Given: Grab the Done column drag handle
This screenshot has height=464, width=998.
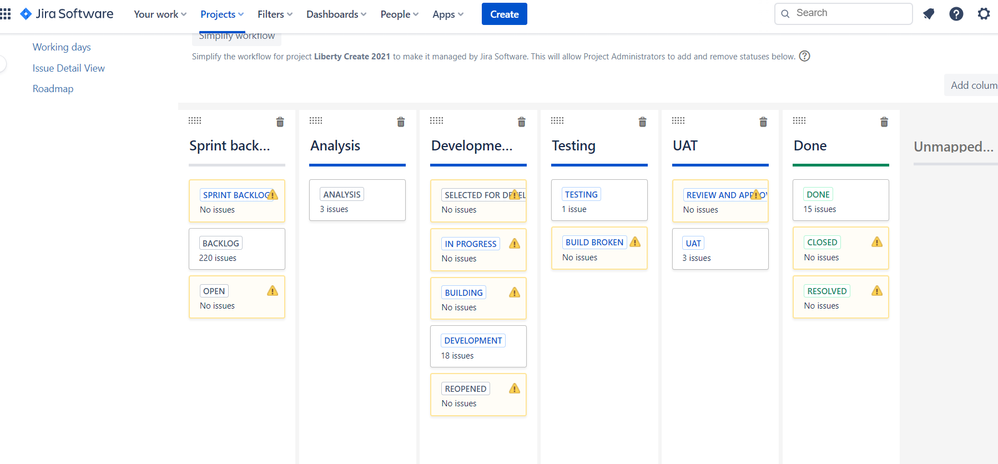Looking at the screenshot, I should click(x=799, y=120).
